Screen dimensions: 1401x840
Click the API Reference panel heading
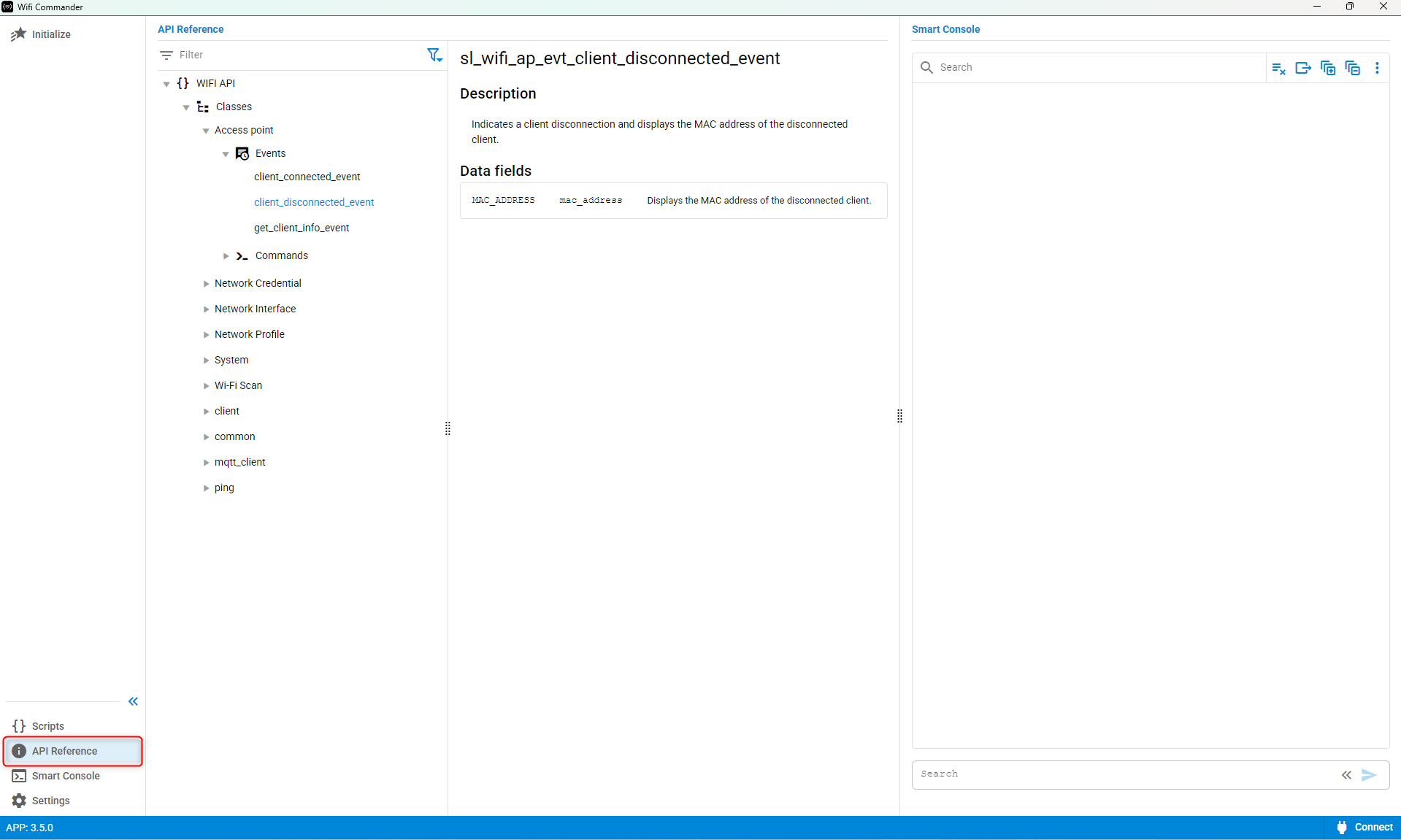[x=191, y=29]
